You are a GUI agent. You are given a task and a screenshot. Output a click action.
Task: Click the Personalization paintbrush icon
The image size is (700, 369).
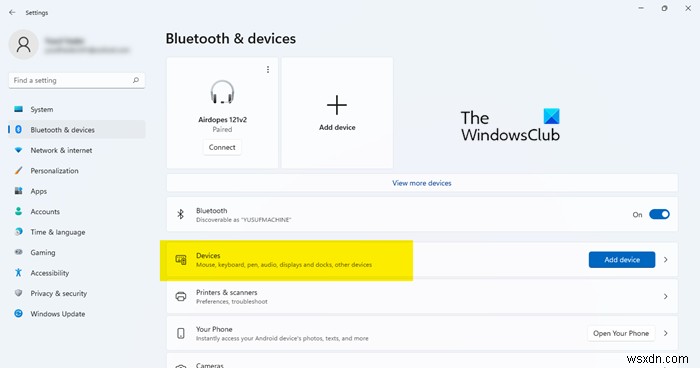click(x=18, y=171)
